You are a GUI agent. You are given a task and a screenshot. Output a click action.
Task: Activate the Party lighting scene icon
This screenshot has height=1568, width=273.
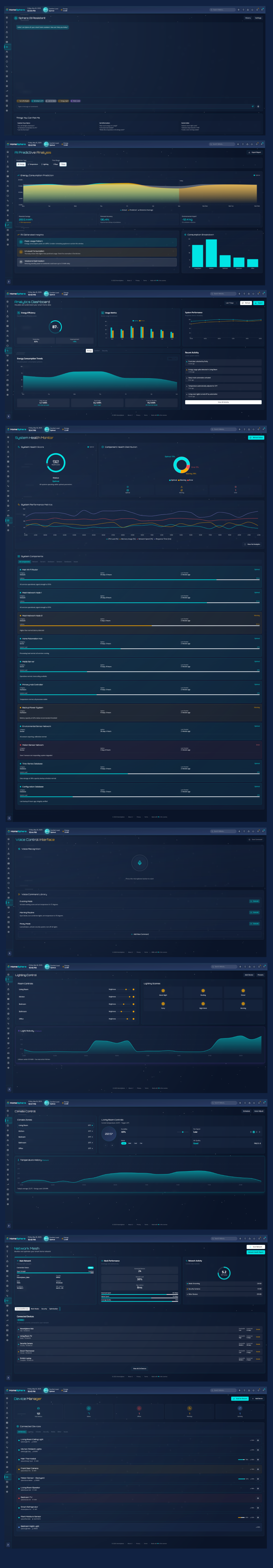coord(163,1004)
